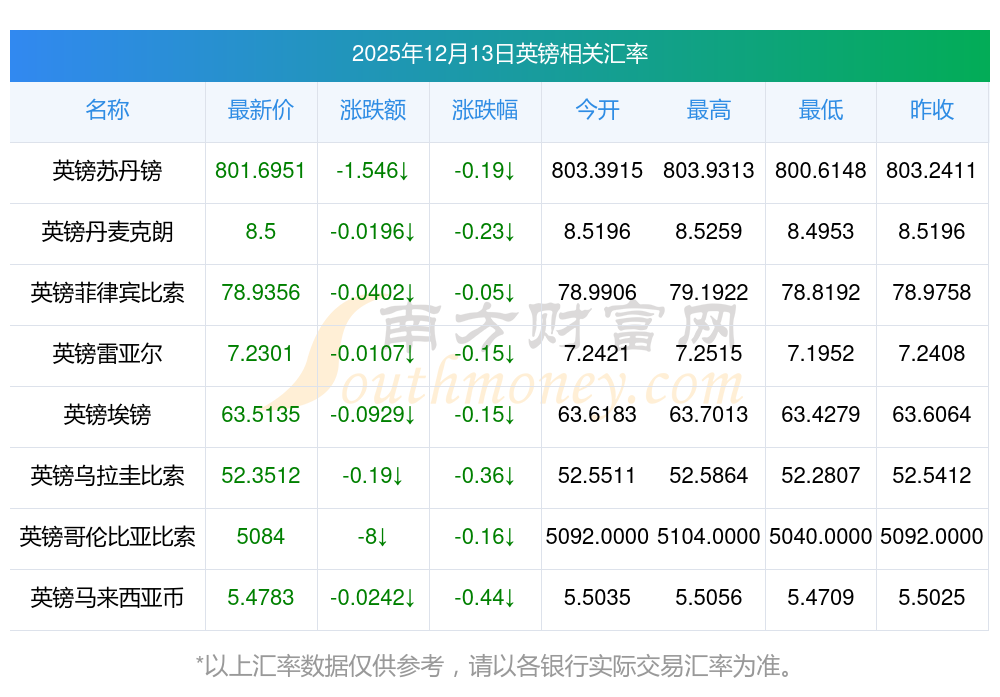This screenshot has width=1000, height=697.
Task: Click previous close 78.9758
Action: click(932, 293)
